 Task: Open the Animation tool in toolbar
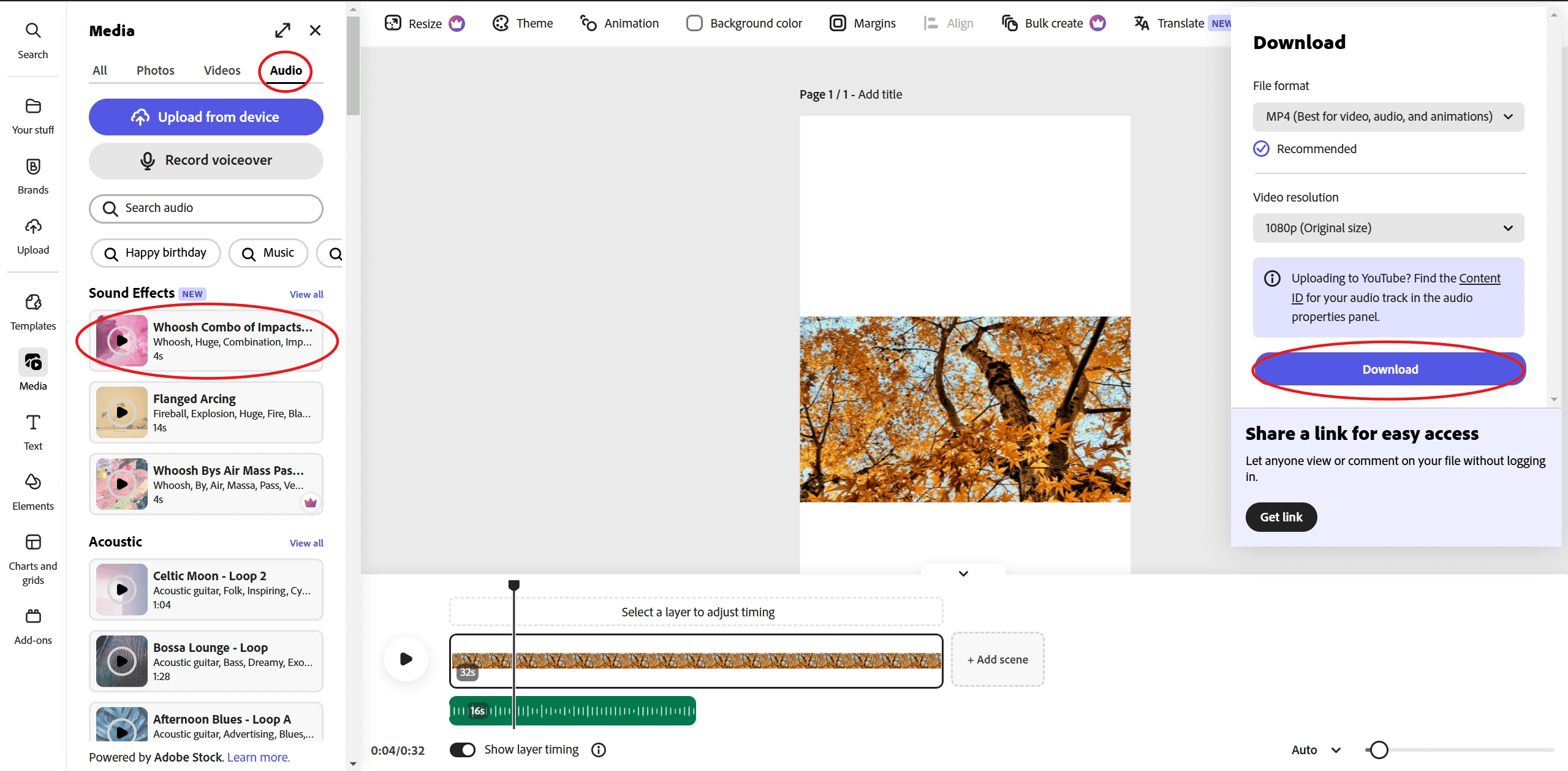tap(619, 23)
